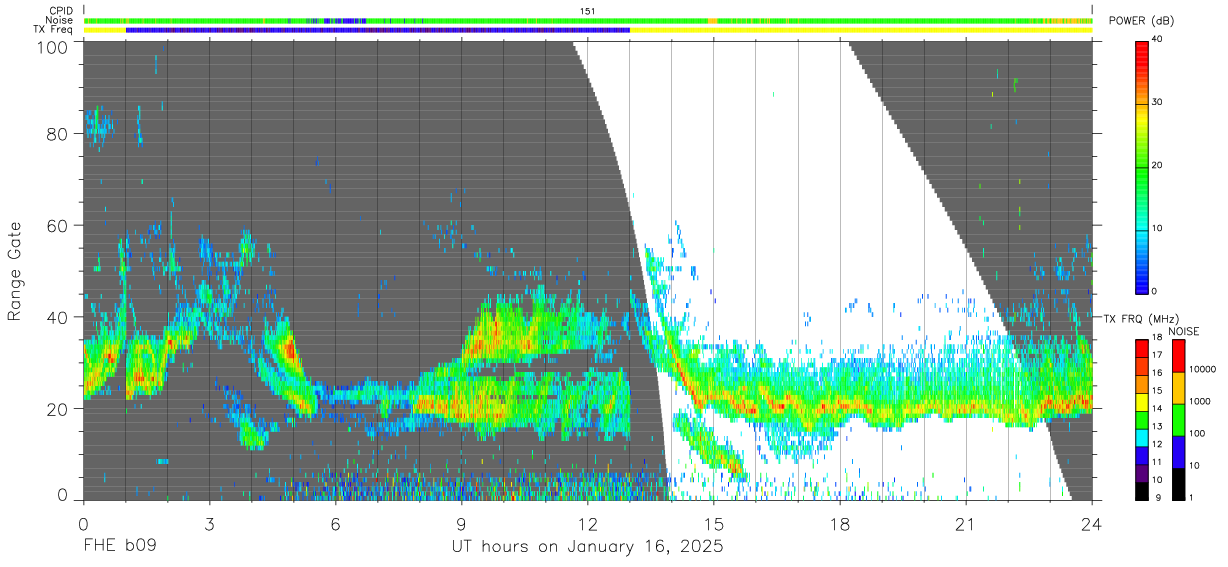This screenshot has width=1228, height=567.
Task: Click the 1000 noise legend label
Action: pos(1198,401)
